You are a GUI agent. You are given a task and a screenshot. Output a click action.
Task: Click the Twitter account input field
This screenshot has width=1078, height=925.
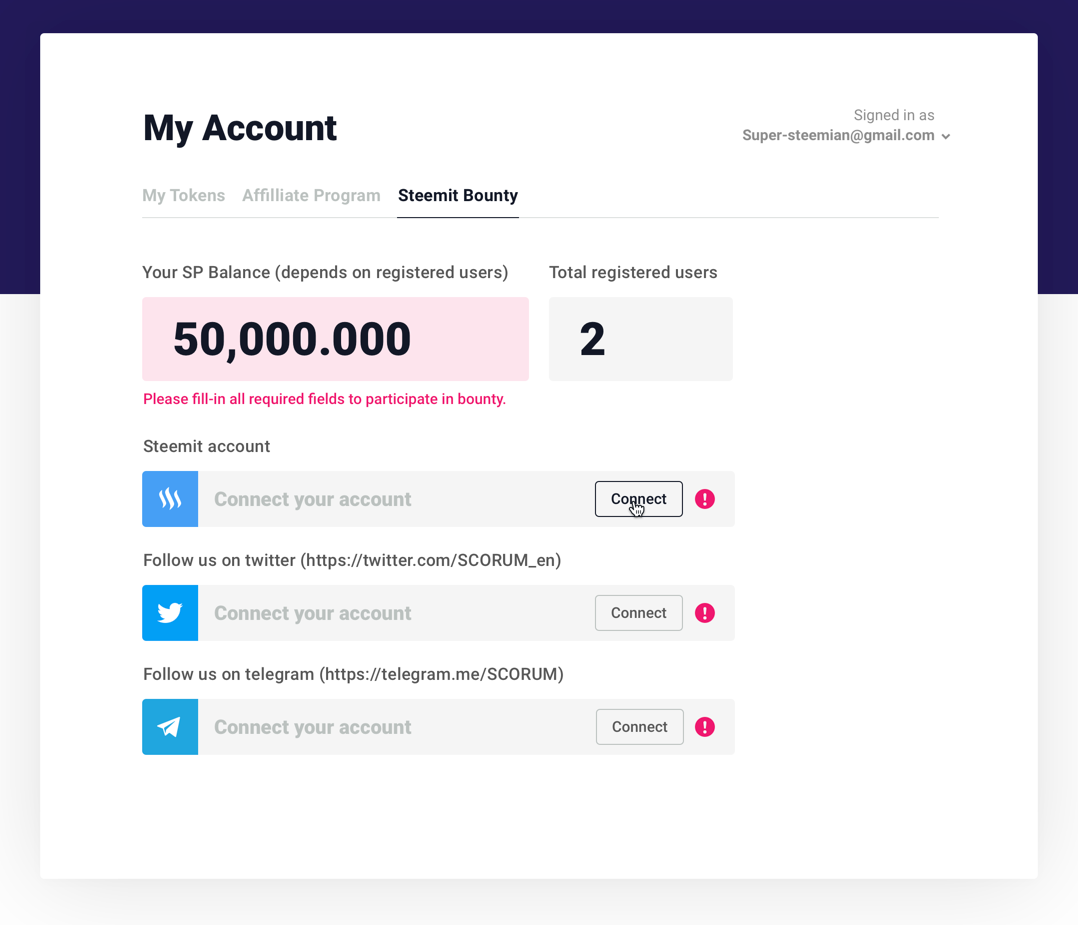tap(396, 613)
